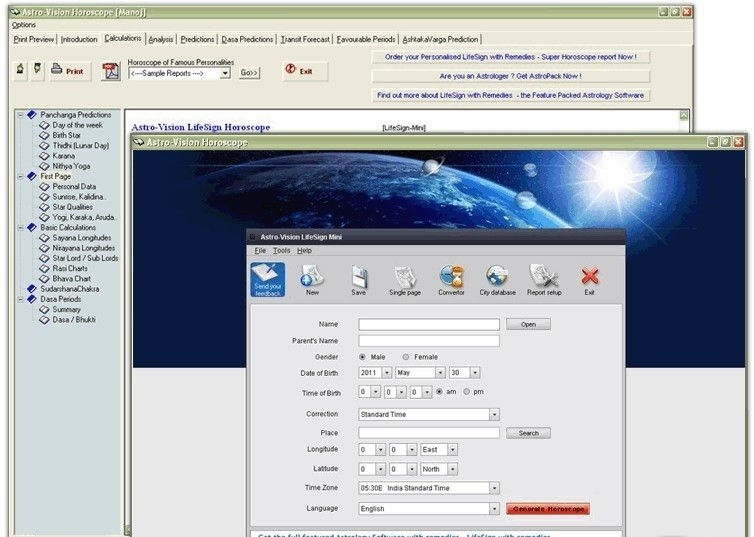Select Nirayana Longitudes in the tree
This screenshot has height=537, width=754.
click(84, 248)
